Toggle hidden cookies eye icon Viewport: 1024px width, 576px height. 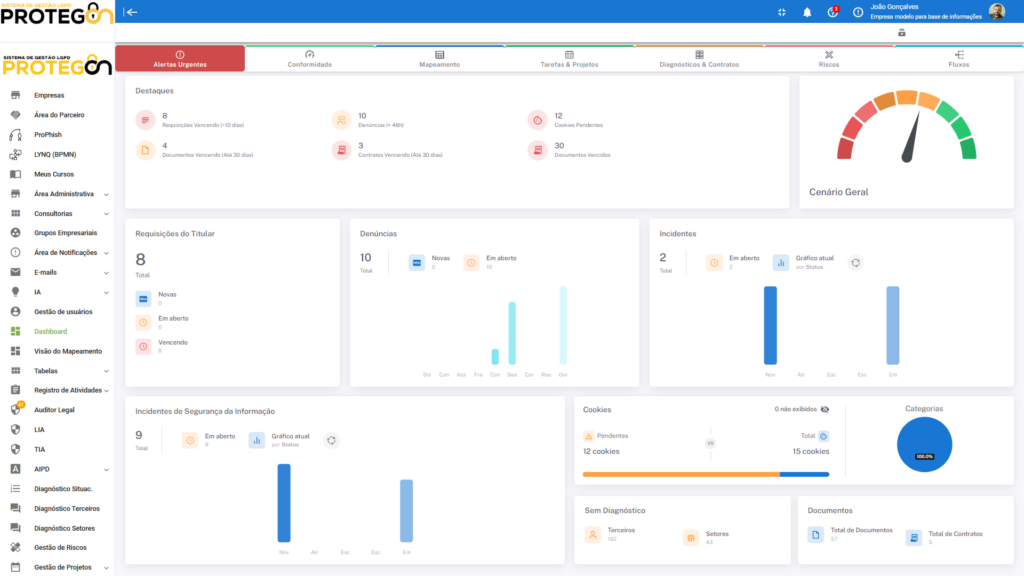[825, 410]
